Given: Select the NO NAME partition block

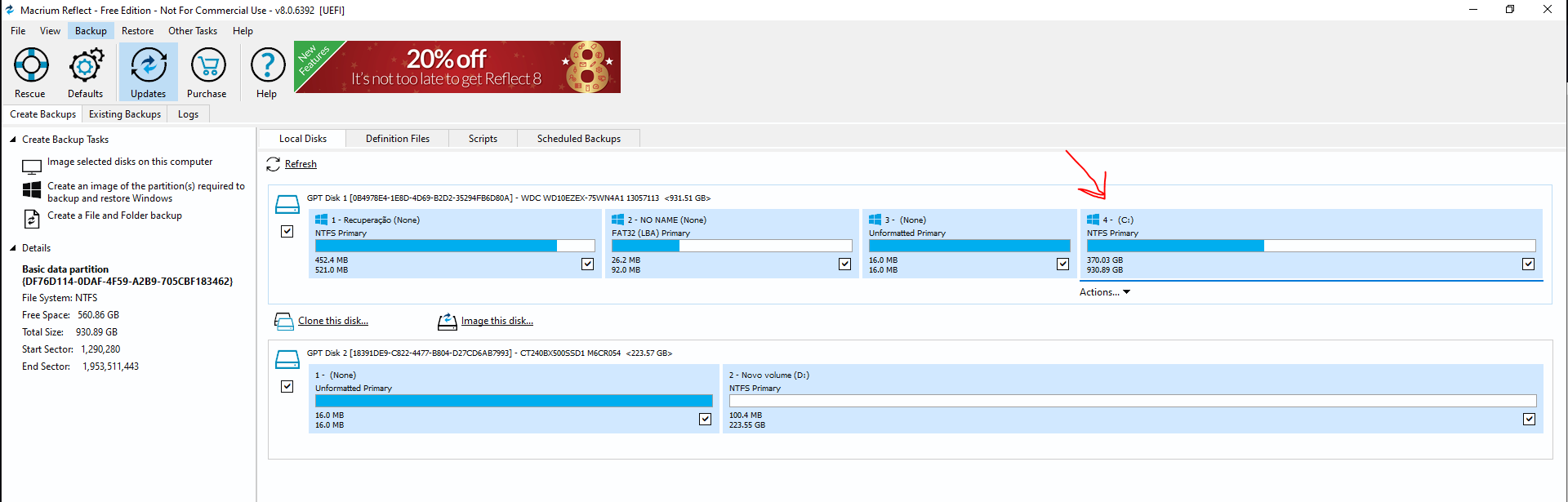Looking at the screenshot, I should (732, 244).
